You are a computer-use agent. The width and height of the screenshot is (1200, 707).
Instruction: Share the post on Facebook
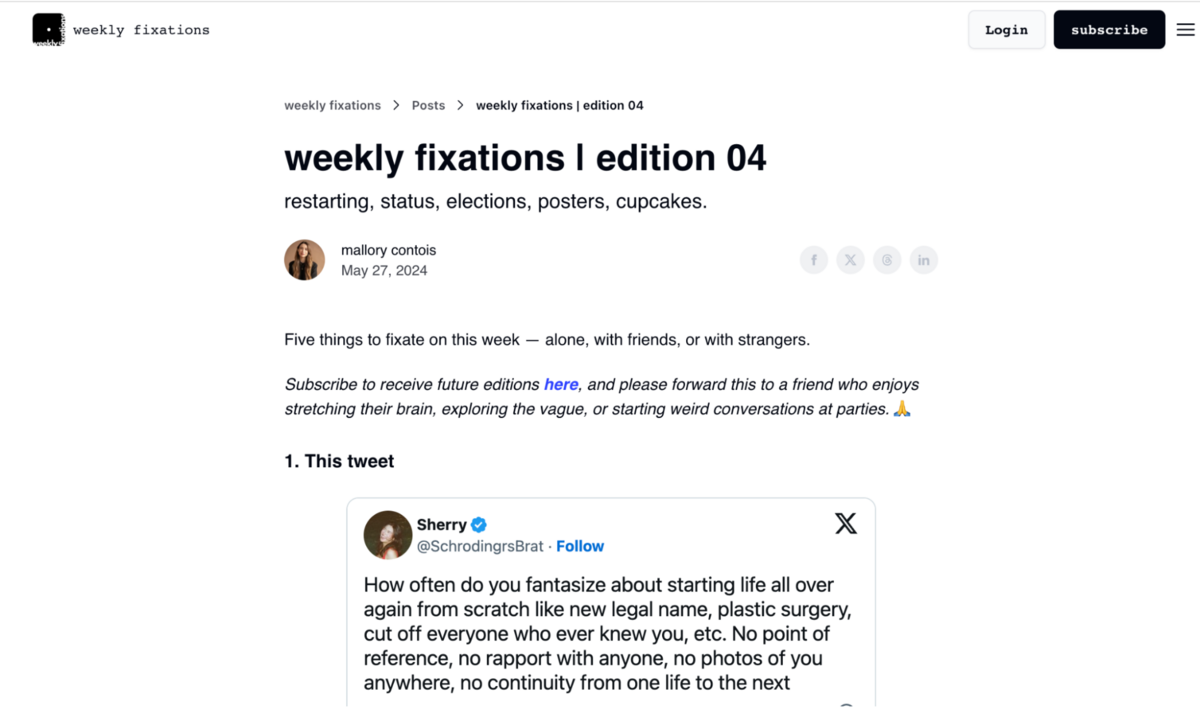tap(813, 260)
